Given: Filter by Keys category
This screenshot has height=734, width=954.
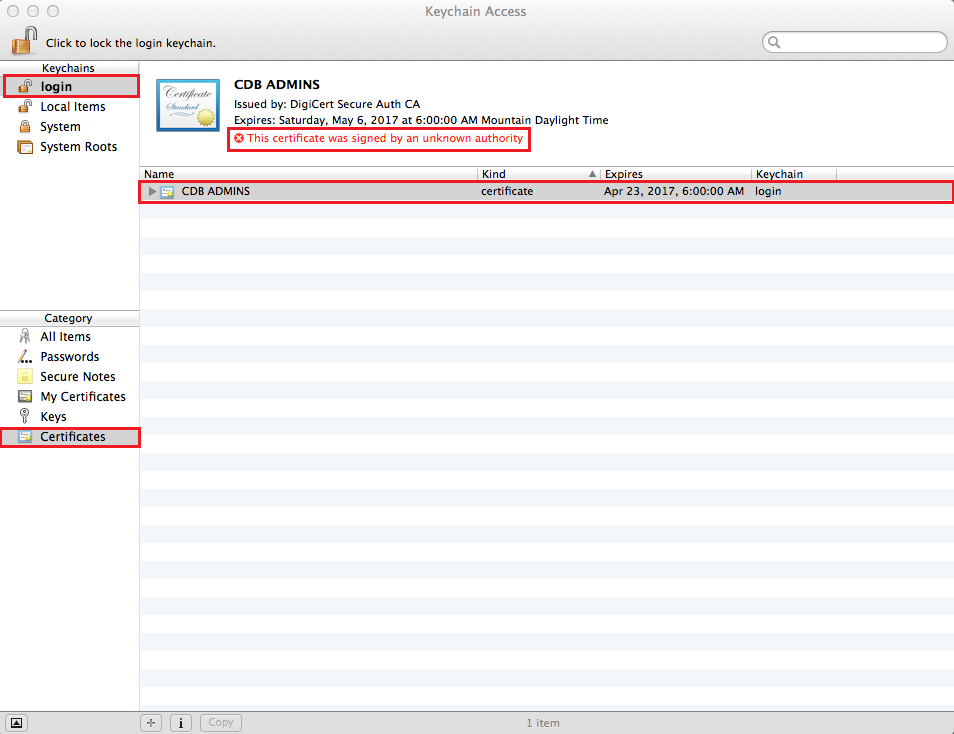Looking at the screenshot, I should pos(53,417).
